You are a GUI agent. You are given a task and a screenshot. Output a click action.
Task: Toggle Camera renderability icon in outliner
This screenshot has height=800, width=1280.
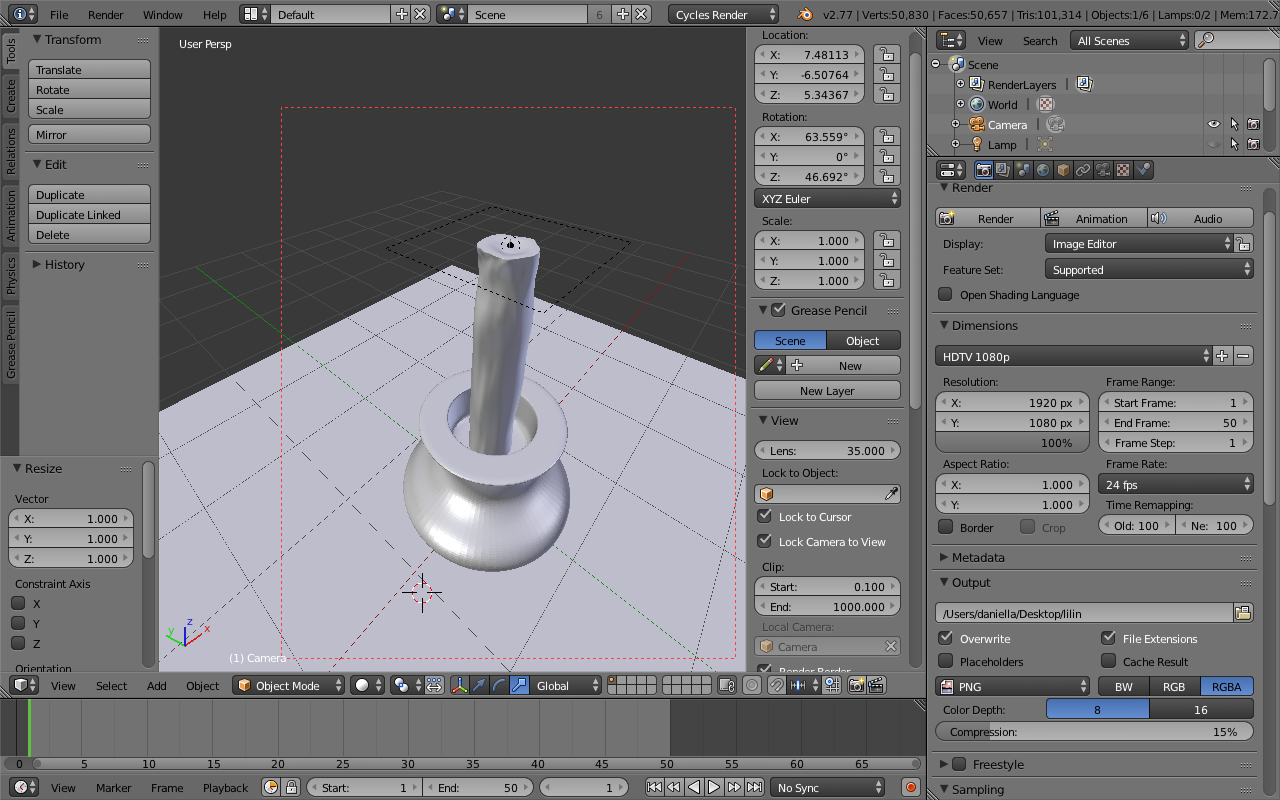point(1253,124)
